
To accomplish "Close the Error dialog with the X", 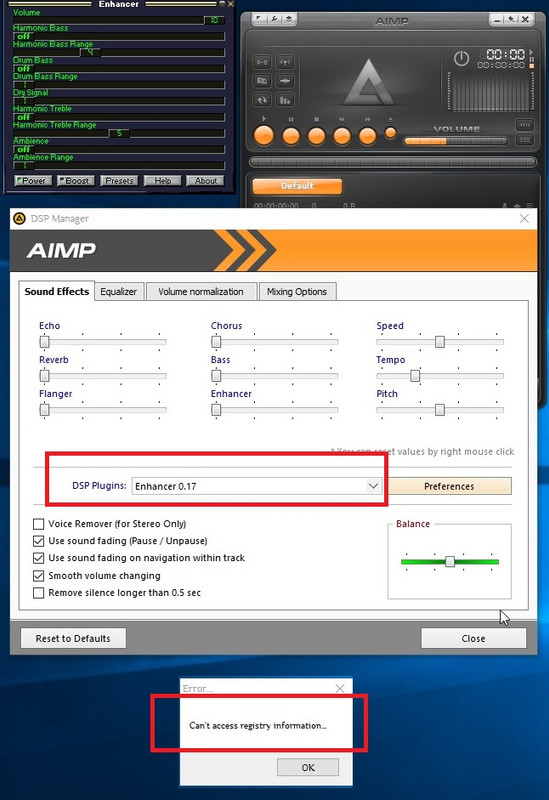I will tap(340, 688).
